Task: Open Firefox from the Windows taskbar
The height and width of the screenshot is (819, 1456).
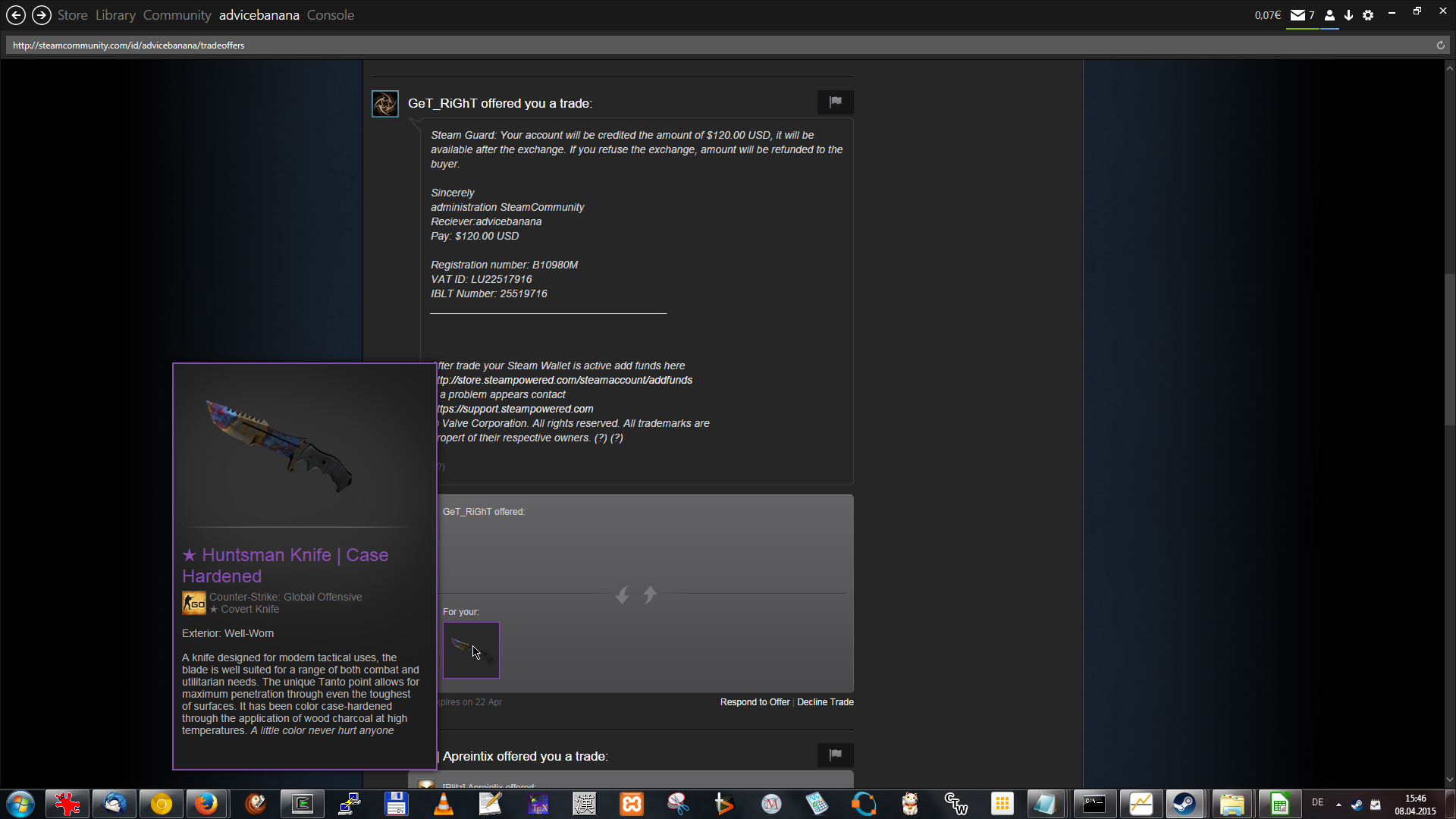Action: (206, 804)
